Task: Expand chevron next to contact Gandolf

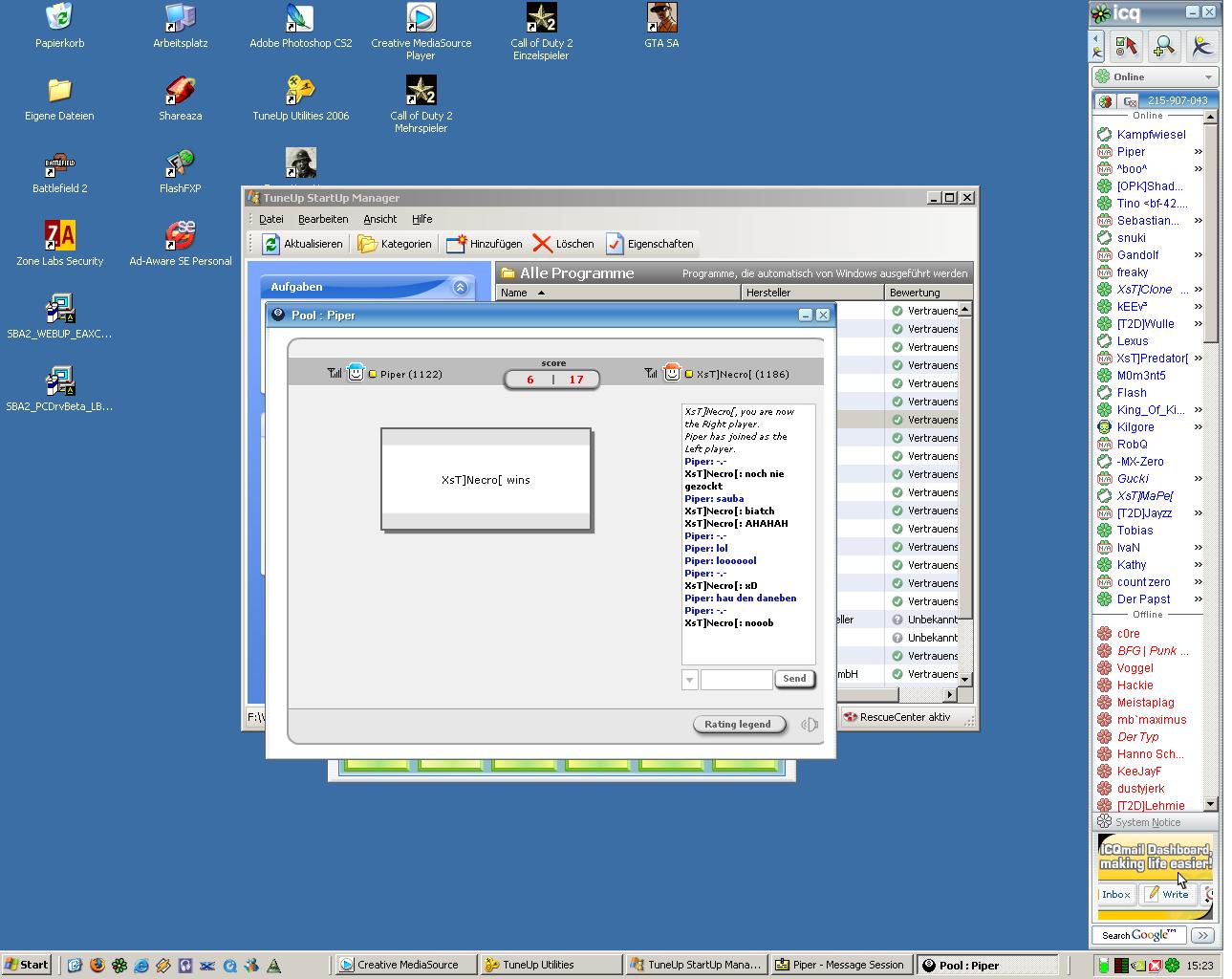Action: tap(1198, 255)
